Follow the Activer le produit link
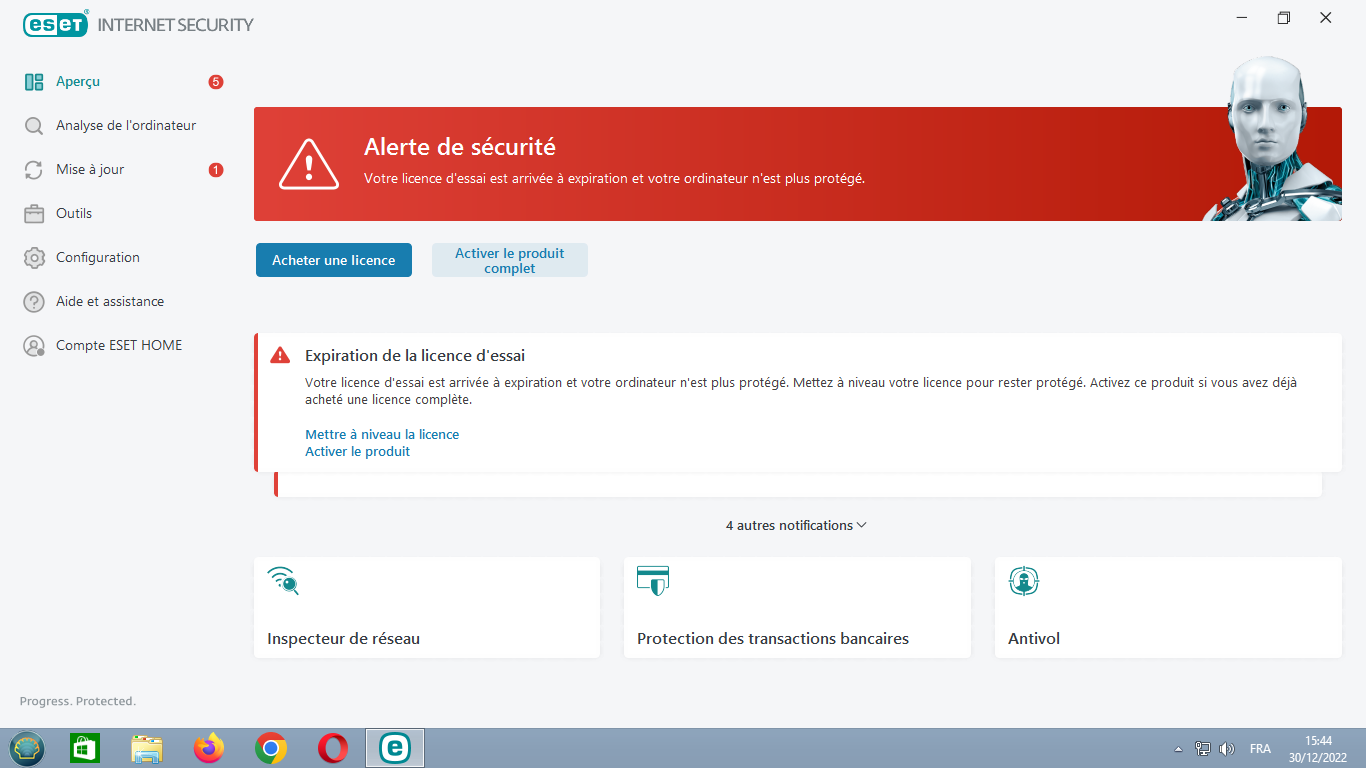The image size is (1366, 768). coord(358,452)
